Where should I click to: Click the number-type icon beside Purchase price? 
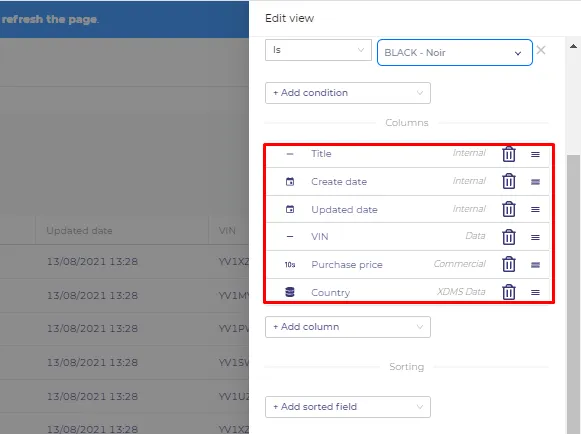[x=290, y=265]
